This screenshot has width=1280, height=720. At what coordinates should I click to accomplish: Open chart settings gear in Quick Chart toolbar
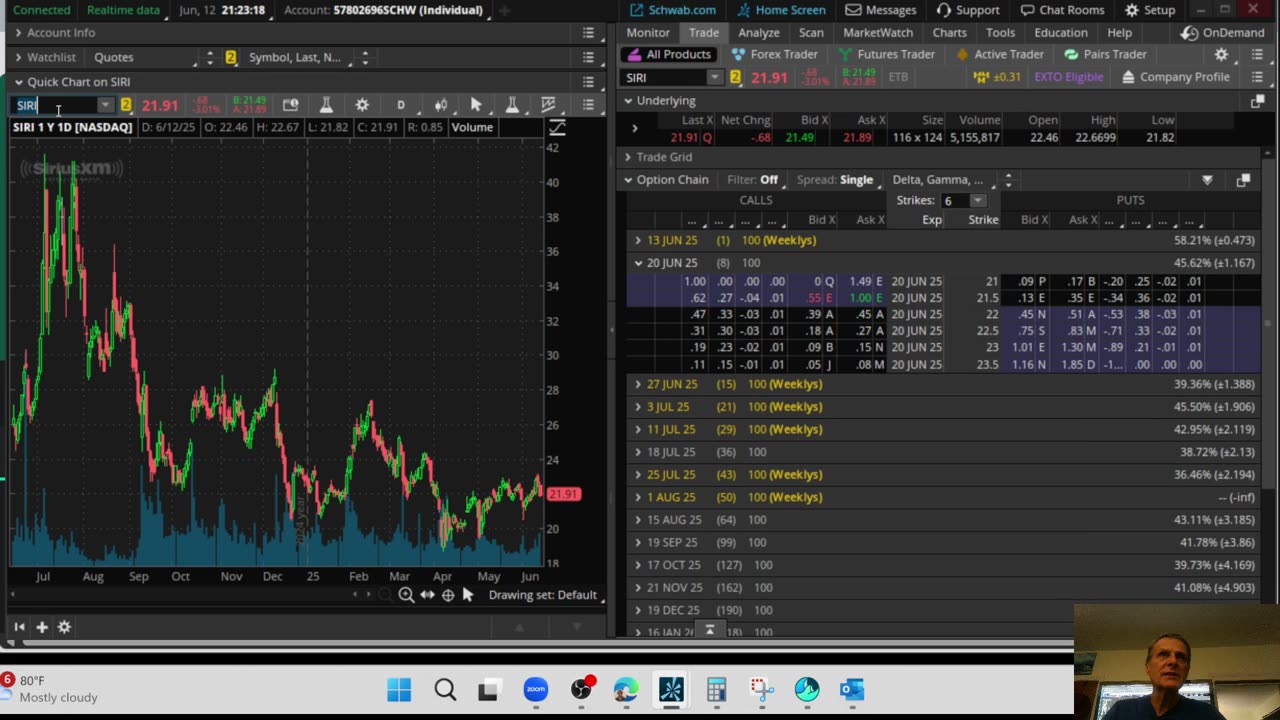pyautogui.click(x=362, y=105)
